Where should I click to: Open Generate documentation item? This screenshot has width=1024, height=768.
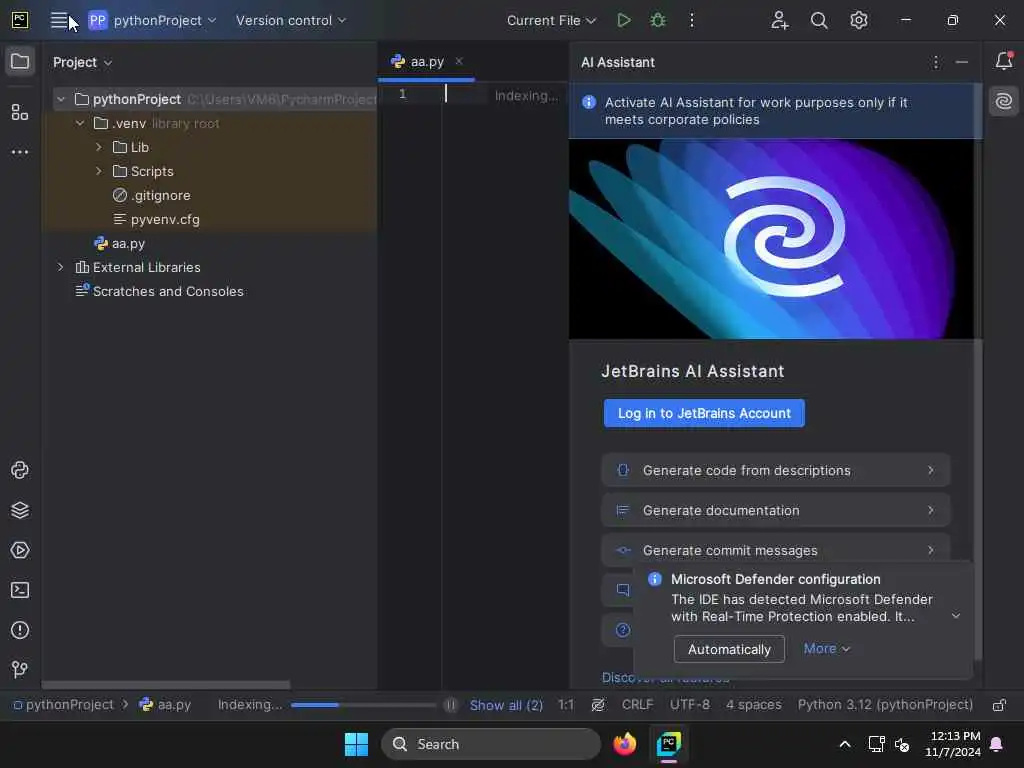pyautogui.click(x=776, y=510)
